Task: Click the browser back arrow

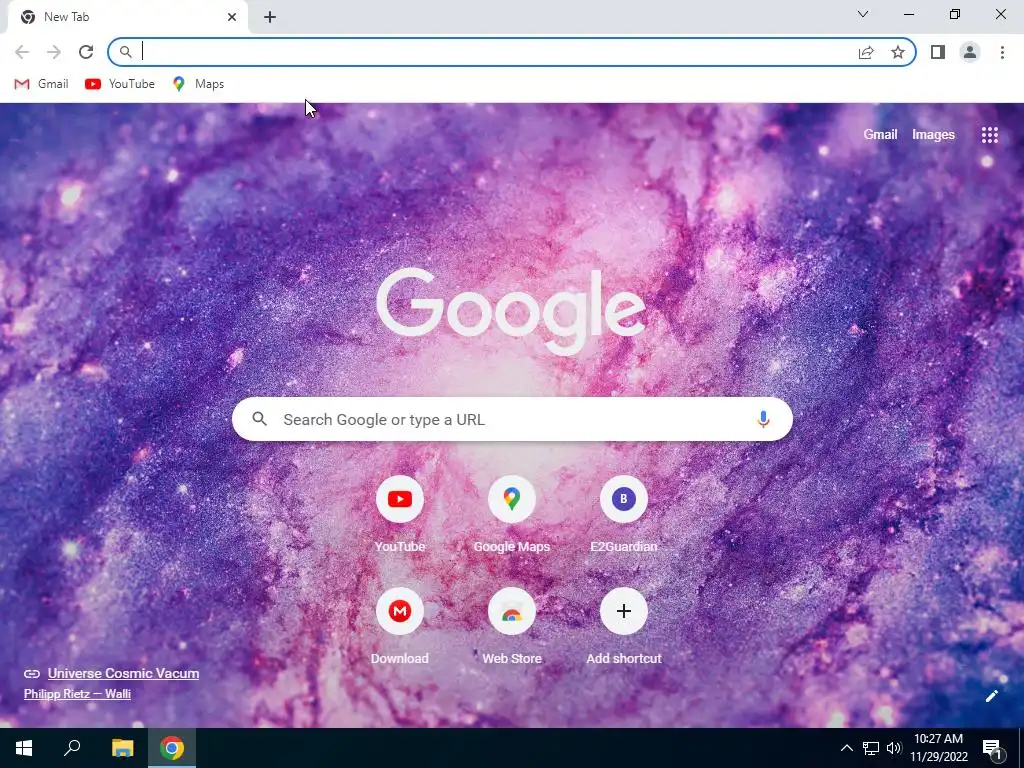Action: (22, 52)
